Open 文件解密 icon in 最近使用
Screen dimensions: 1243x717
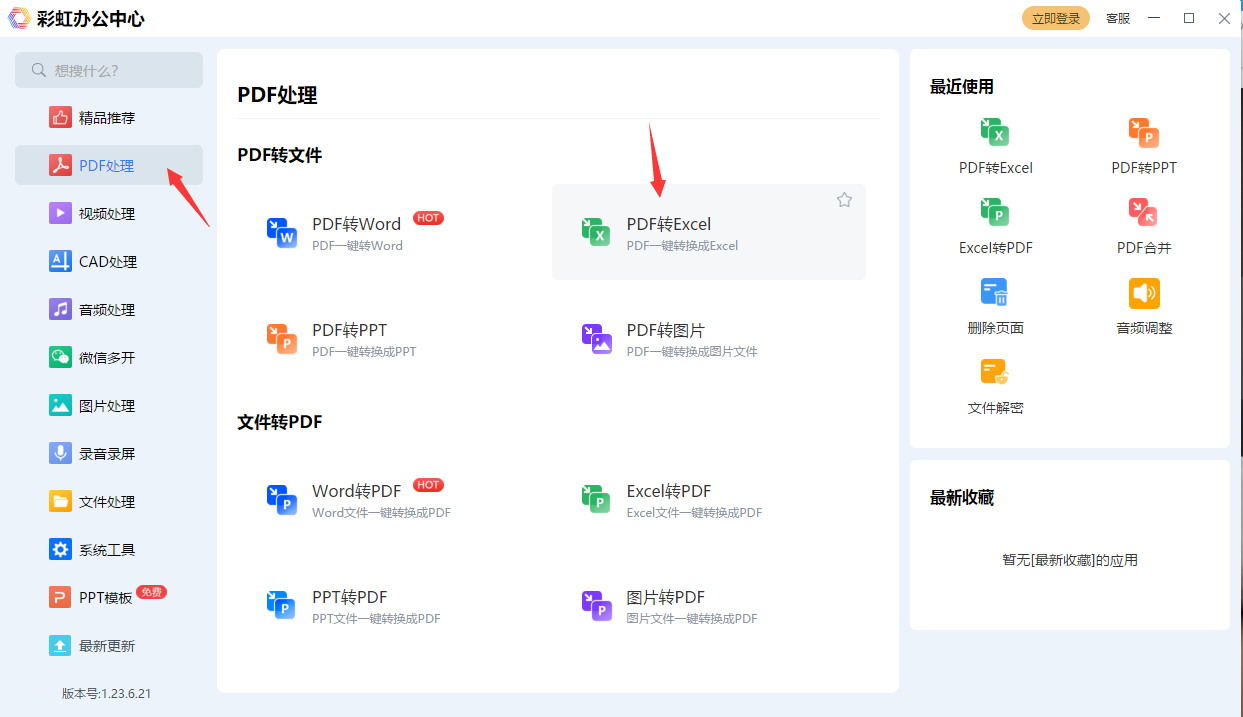coord(995,372)
